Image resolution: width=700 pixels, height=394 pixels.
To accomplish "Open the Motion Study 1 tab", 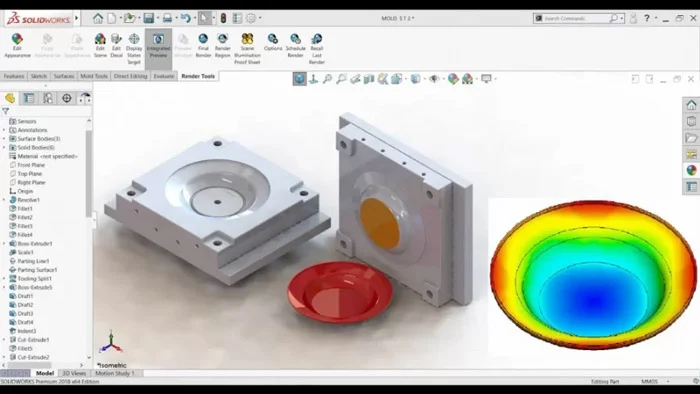I will pos(115,373).
